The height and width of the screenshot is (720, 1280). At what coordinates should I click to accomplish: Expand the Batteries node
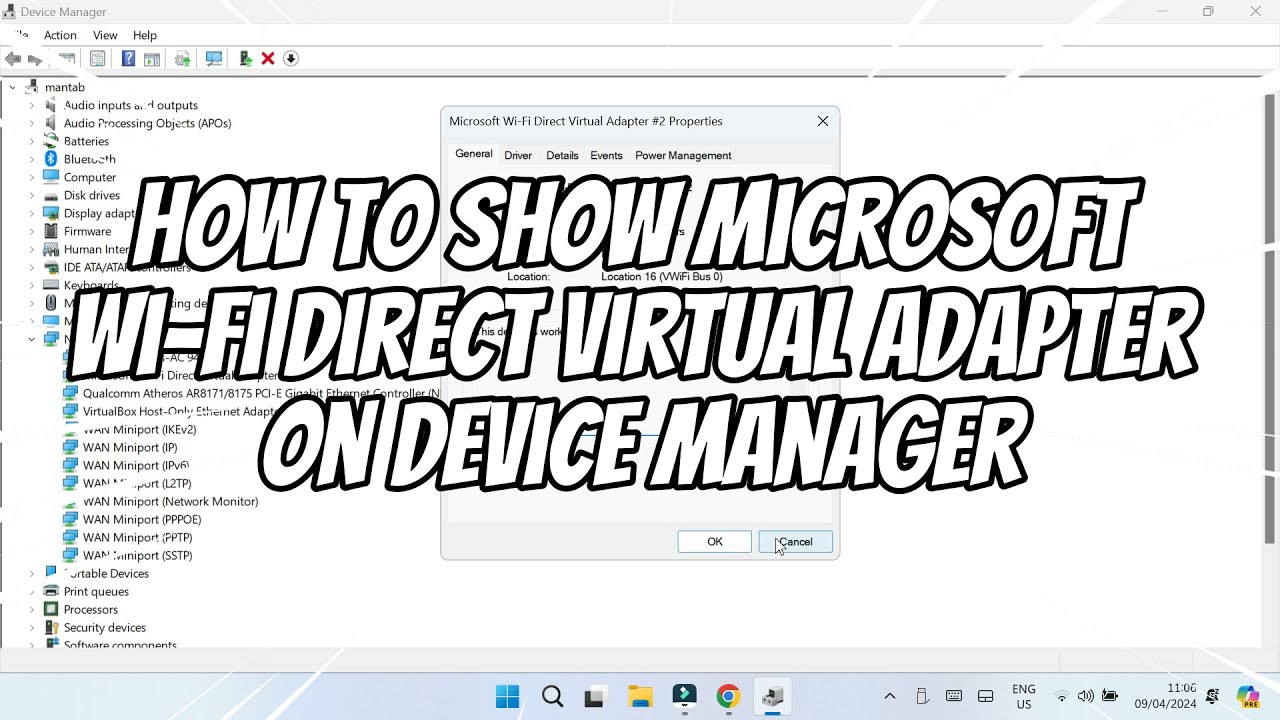pos(32,141)
